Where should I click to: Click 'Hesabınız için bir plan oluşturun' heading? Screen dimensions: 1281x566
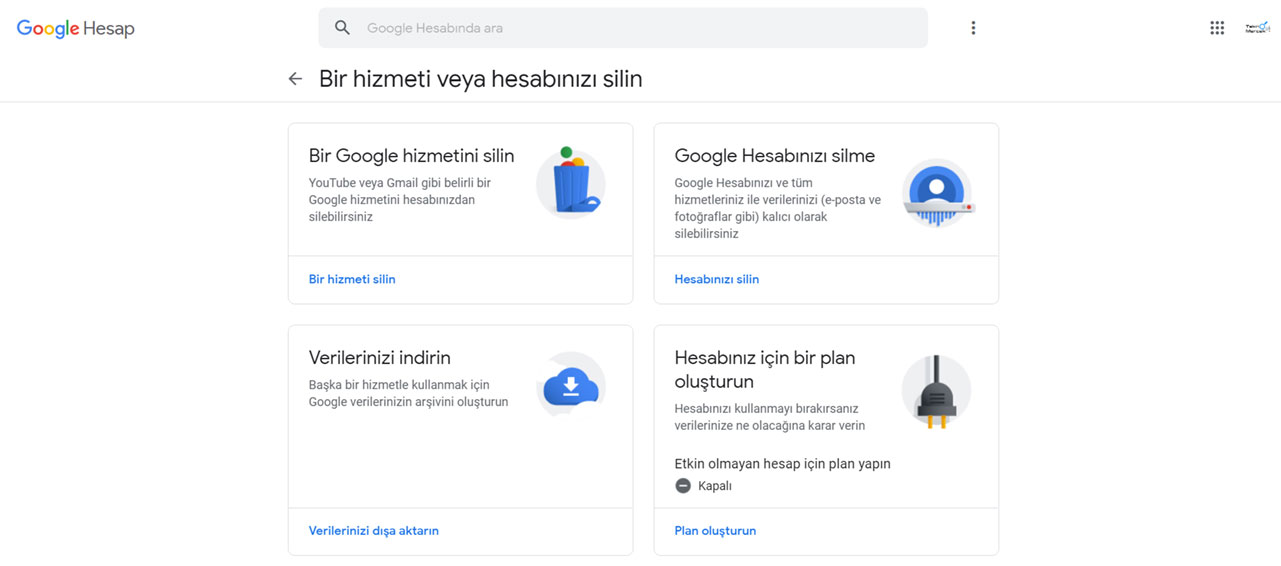coord(765,370)
